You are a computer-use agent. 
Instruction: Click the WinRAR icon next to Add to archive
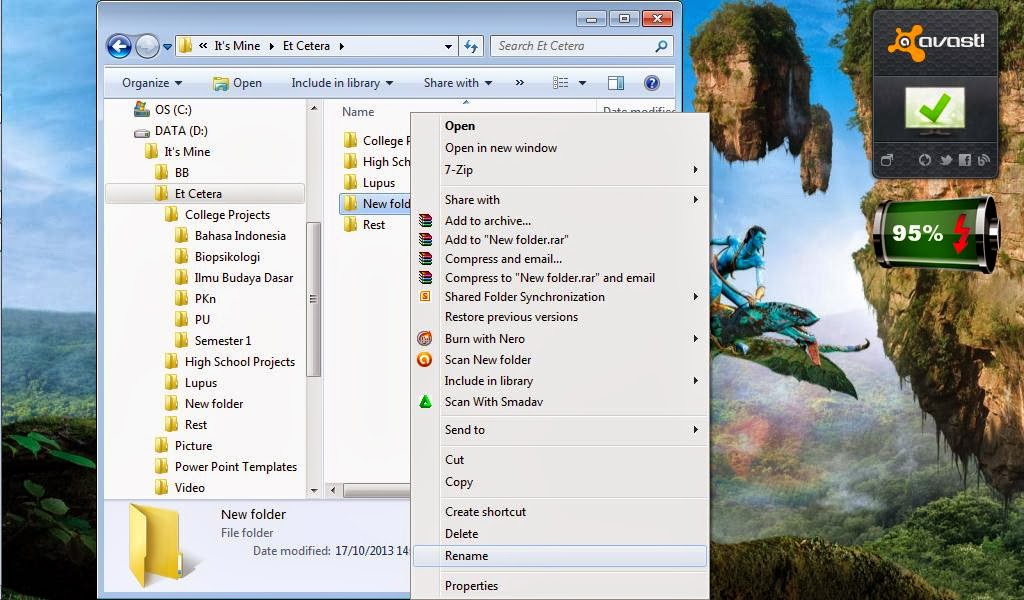tap(425, 221)
